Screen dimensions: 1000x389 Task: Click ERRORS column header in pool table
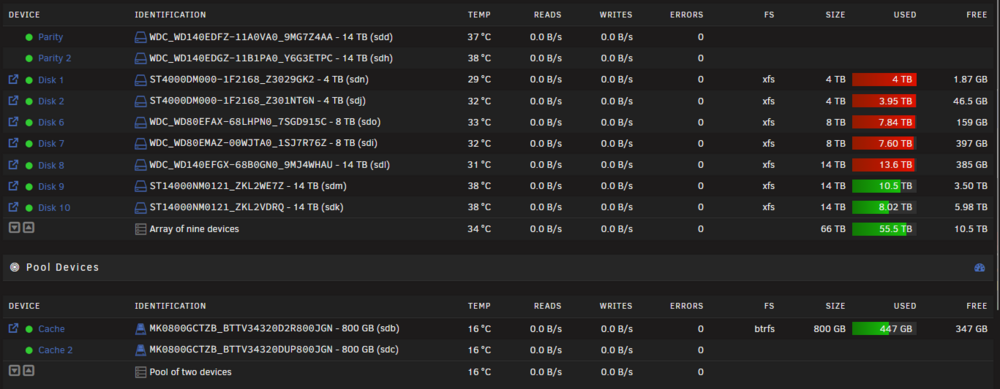coord(686,306)
